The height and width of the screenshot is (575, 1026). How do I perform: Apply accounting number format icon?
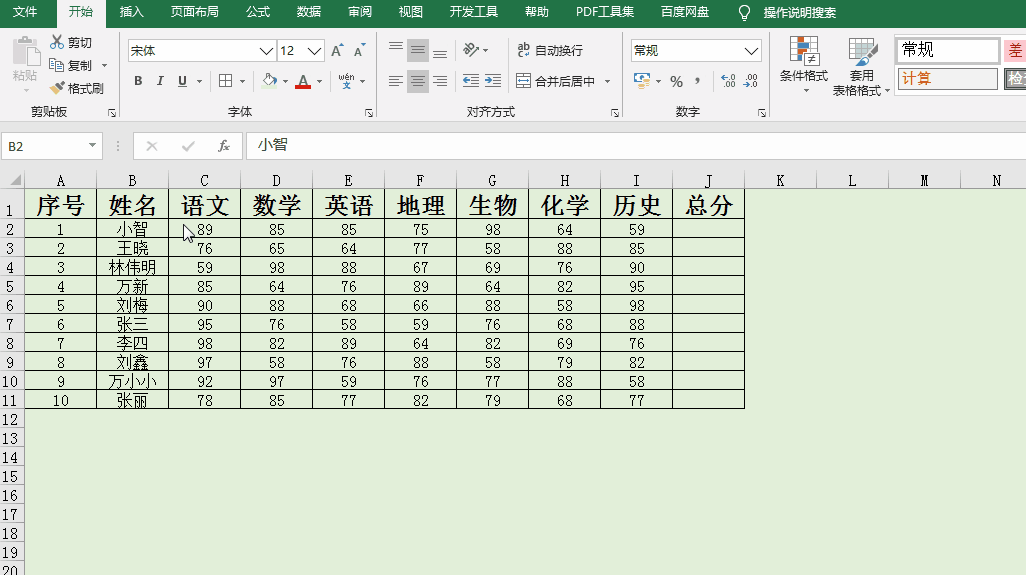pyautogui.click(x=642, y=81)
